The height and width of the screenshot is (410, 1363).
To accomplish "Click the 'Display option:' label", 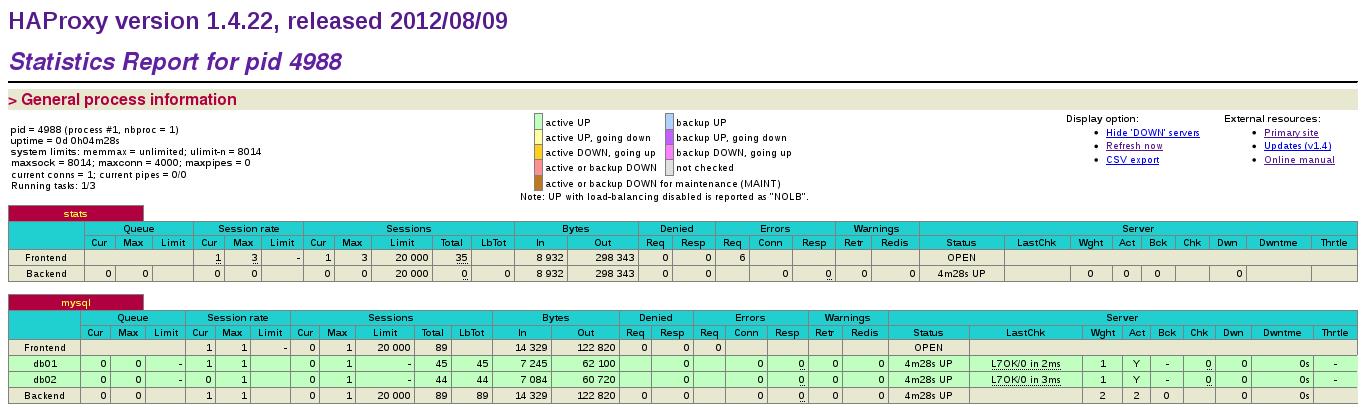I will [x=1102, y=119].
